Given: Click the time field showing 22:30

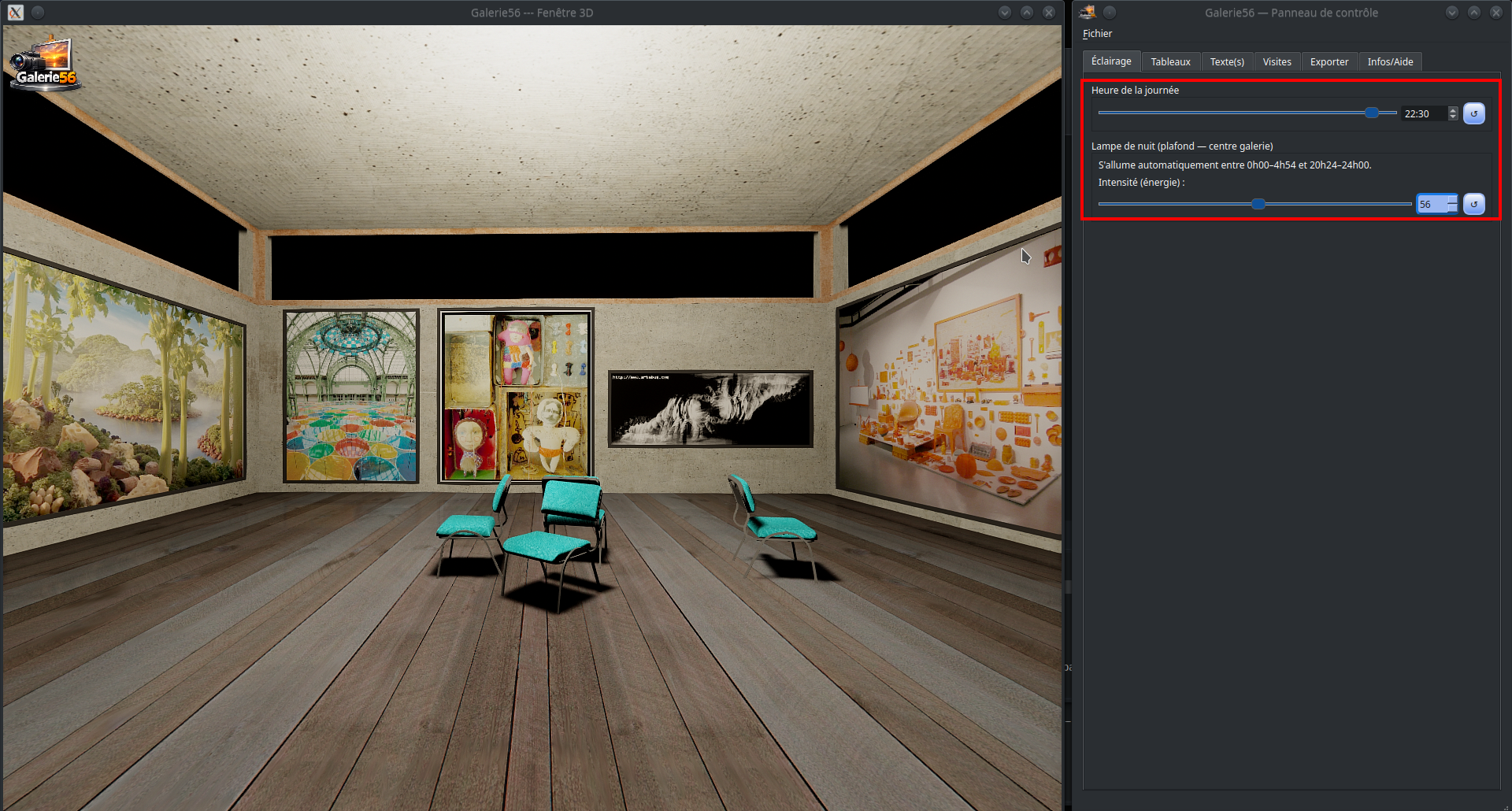Looking at the screenshot, I should point(1424,114).
